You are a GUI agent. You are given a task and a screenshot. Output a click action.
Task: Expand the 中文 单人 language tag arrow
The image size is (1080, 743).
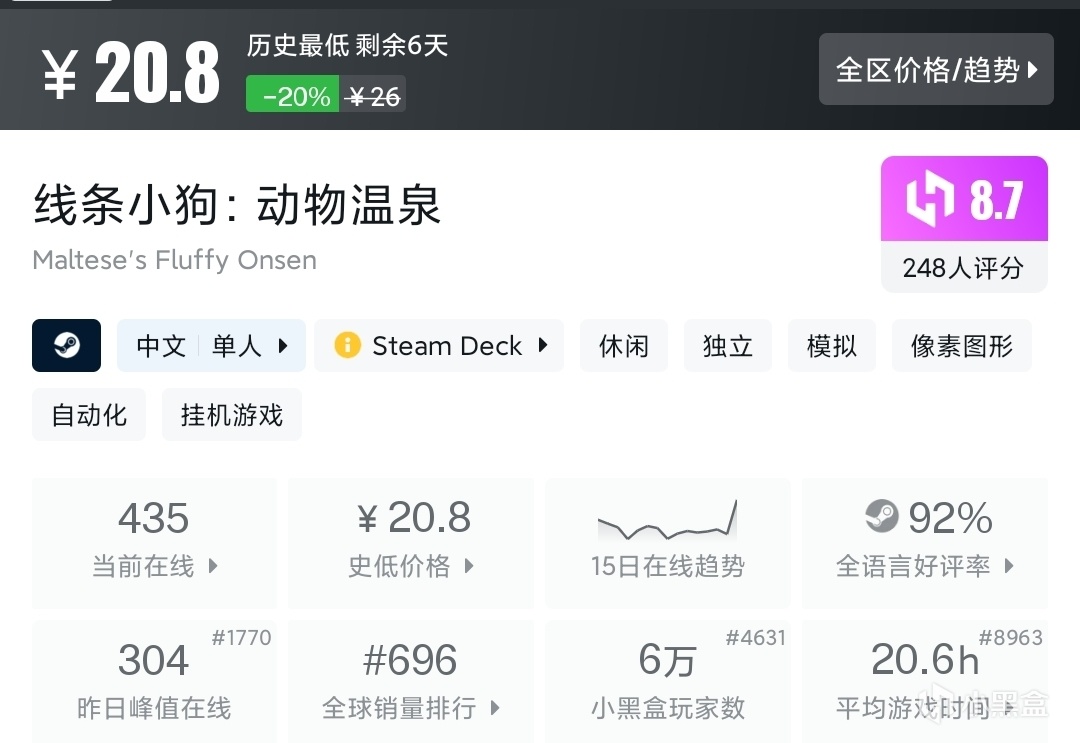tap(283, 346)
